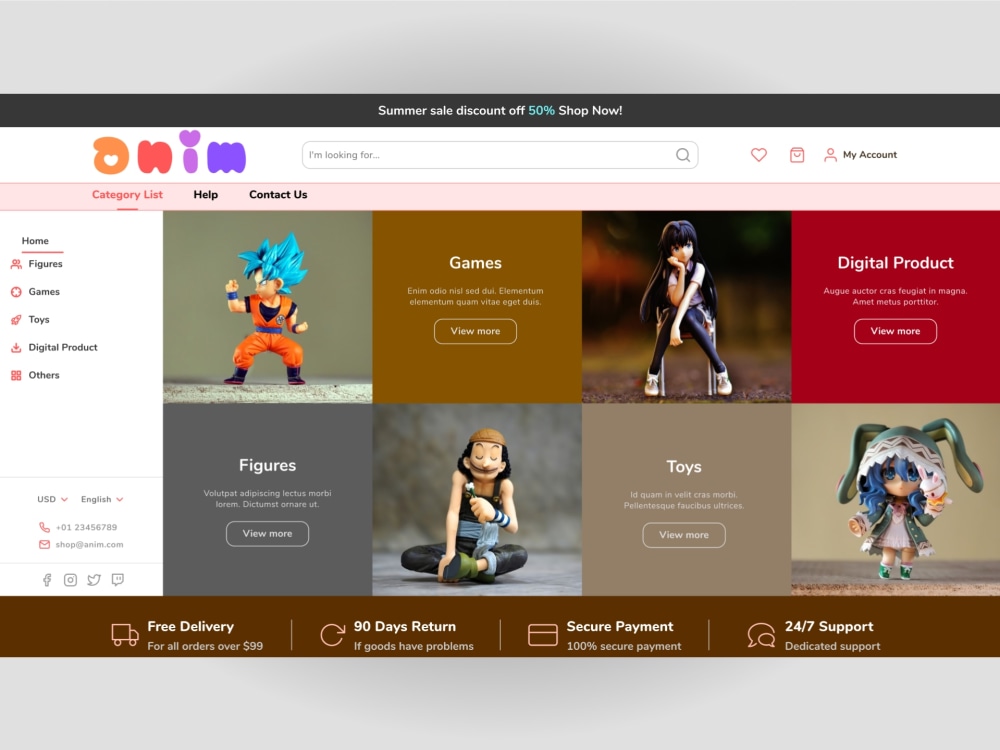Select Toys in sidebar menu
Screen dimensions: 1000x750
pos(39,320)
